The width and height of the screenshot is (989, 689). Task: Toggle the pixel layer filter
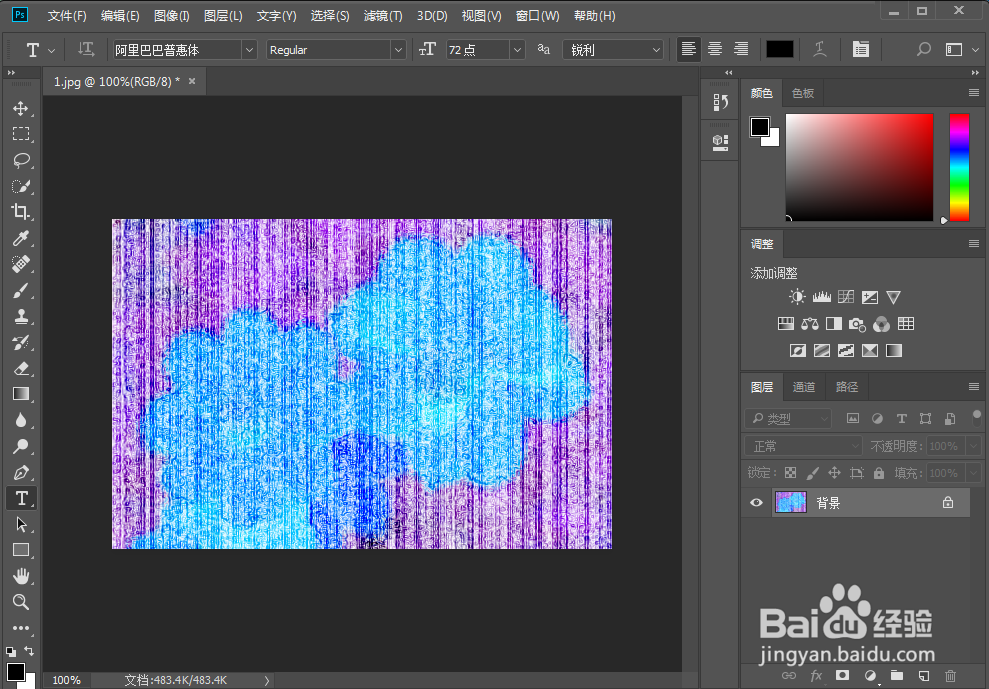coord(853,418)
